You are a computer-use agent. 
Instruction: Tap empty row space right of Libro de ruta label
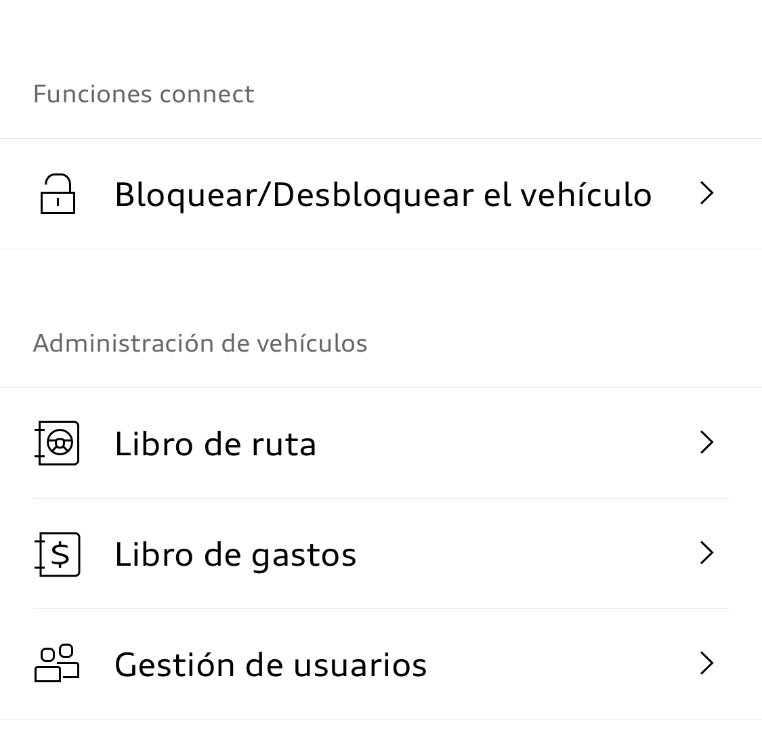pos(505,443)
